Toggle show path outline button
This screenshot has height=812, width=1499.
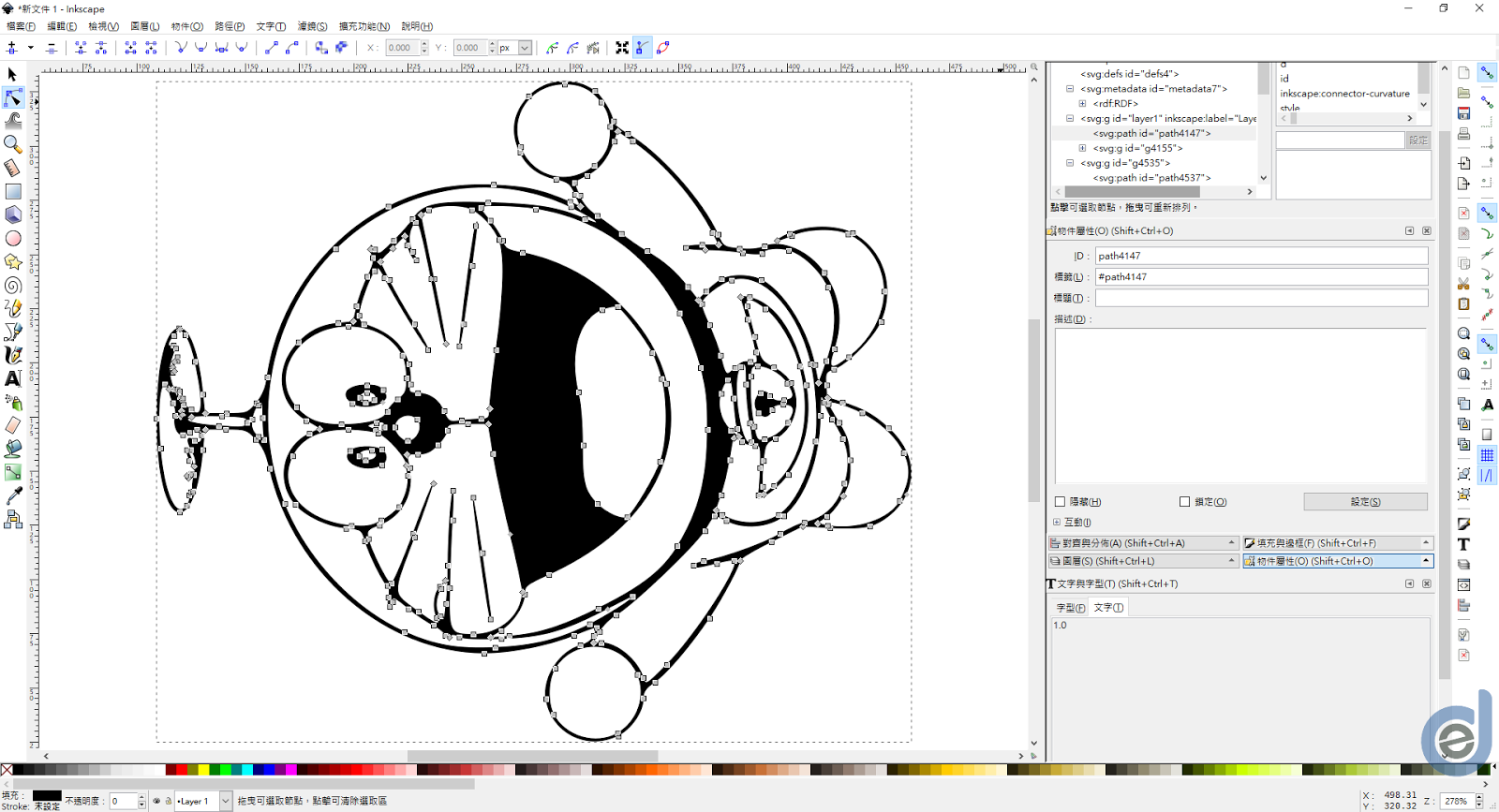click(x=663, y=48)
